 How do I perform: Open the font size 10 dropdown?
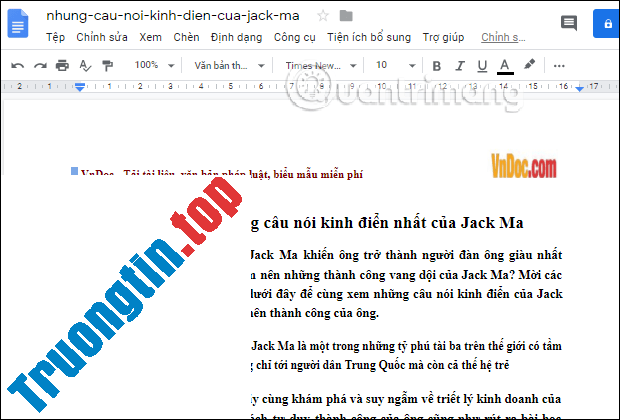tap(395, 65)
